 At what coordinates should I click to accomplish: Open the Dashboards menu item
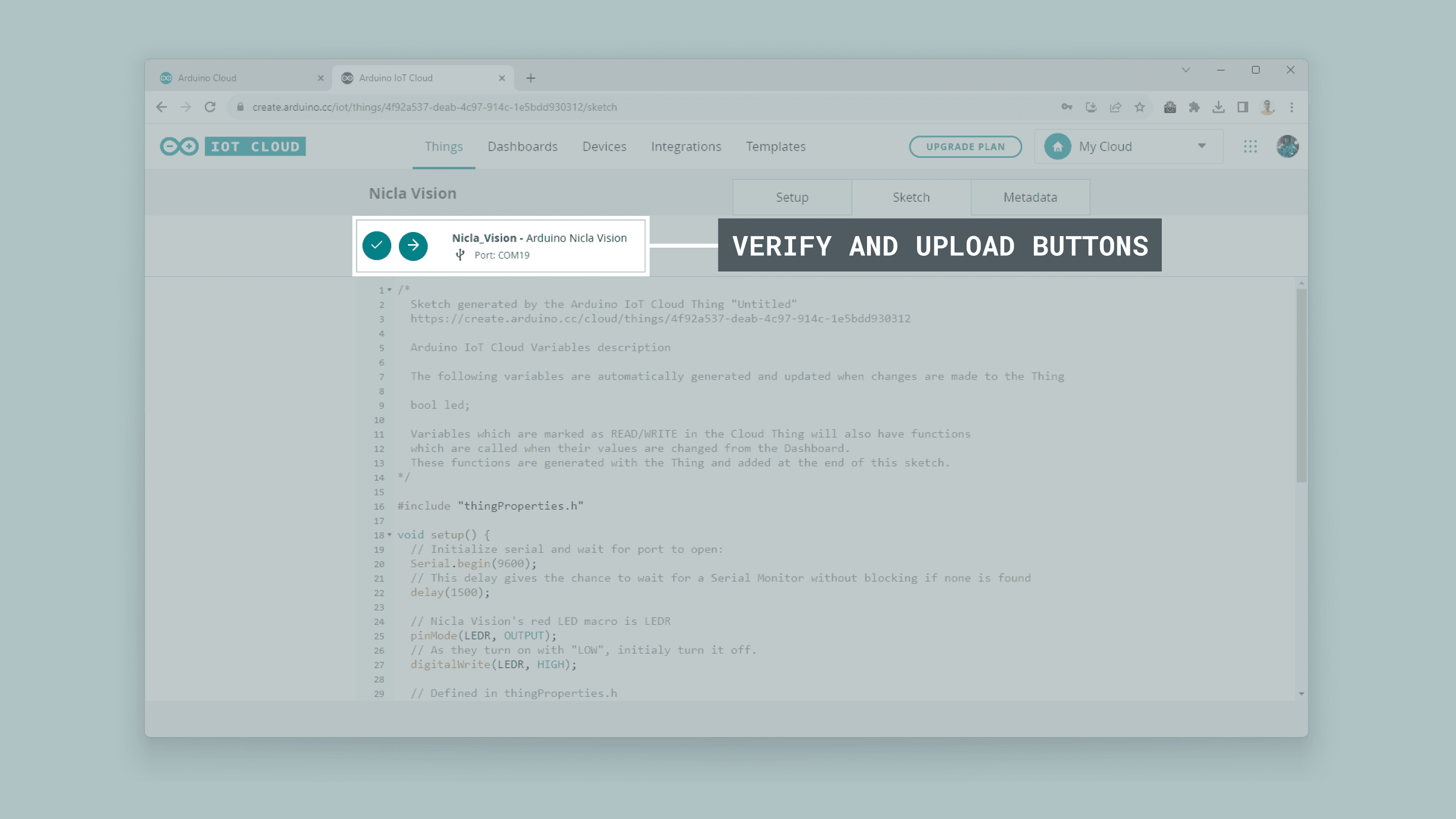click(522, 147)
